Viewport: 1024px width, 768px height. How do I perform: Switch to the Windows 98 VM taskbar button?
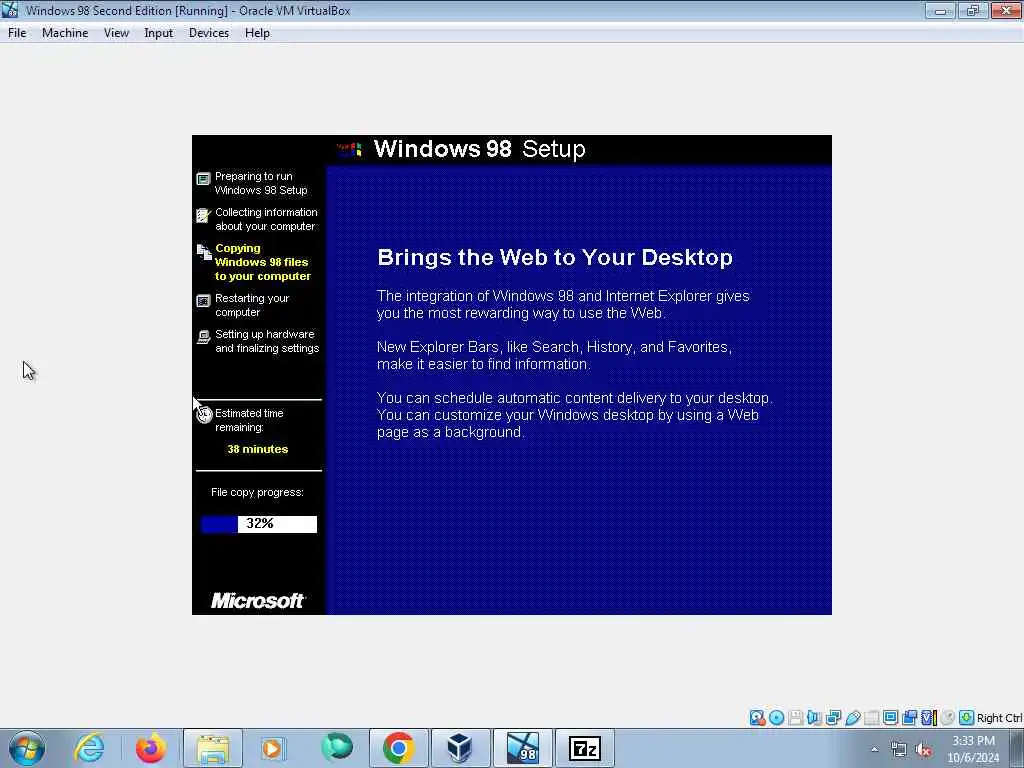[522, 748]
